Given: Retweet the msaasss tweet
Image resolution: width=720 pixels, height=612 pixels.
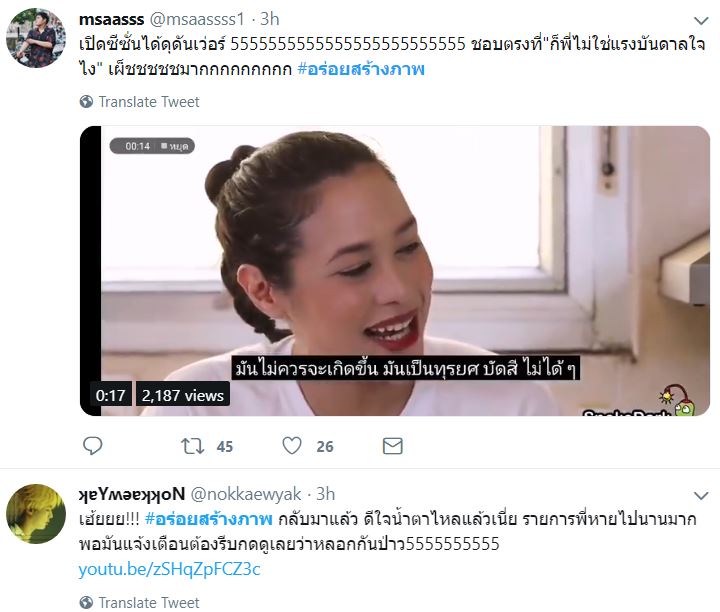Looking at the screenshot, I should point(192,446).
